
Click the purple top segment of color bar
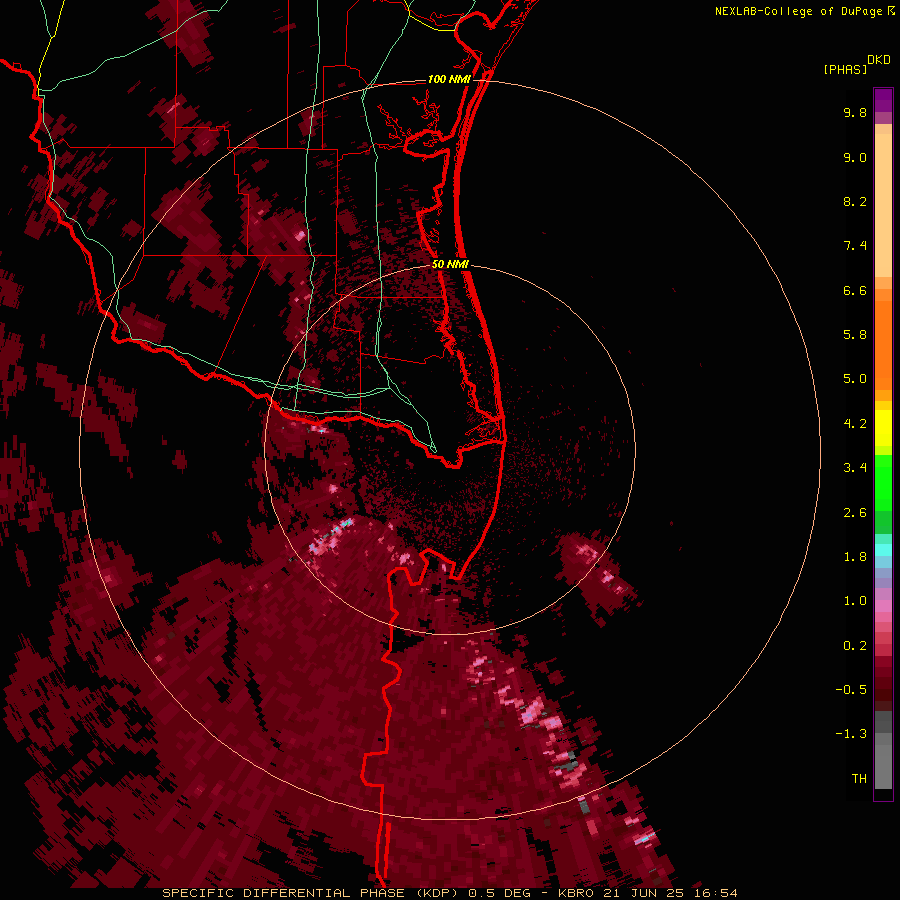tap(883, 101)
